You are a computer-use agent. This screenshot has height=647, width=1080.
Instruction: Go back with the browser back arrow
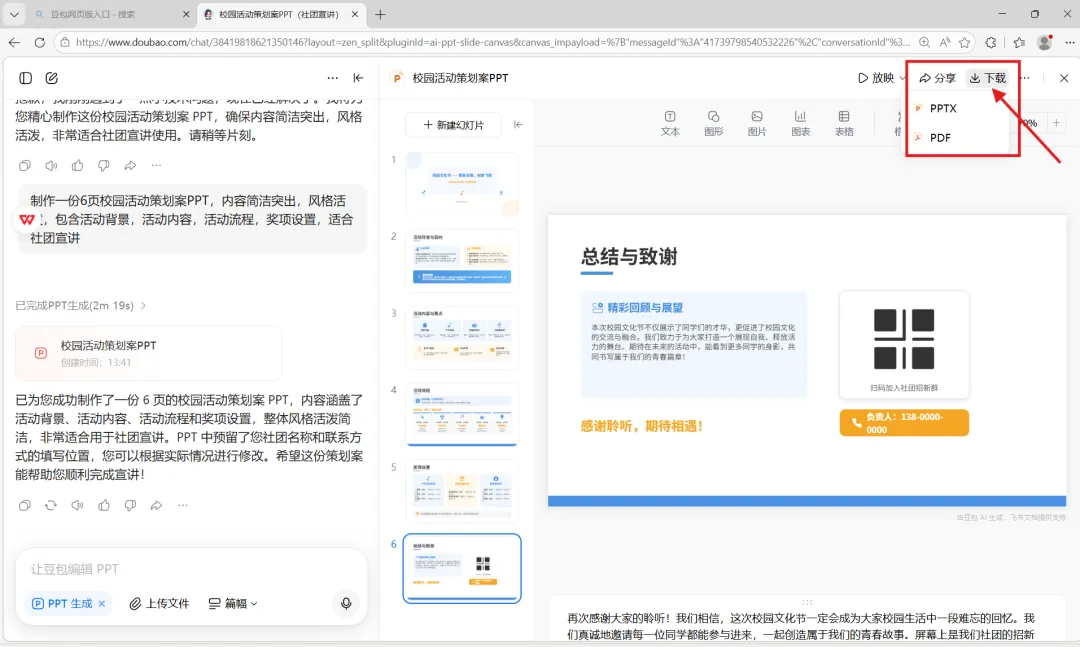(14, 42)
